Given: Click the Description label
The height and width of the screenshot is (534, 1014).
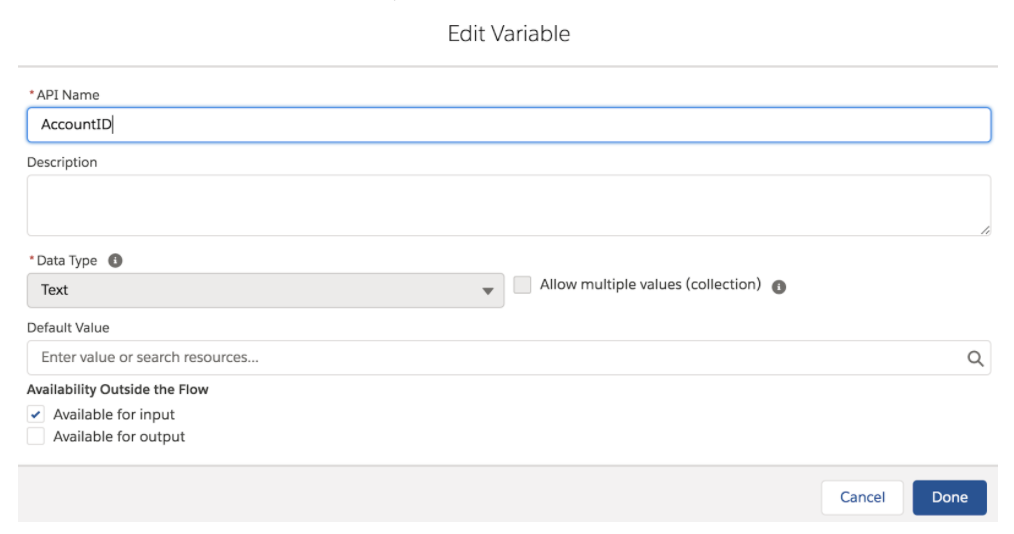Looking at the screenshot, I should [x=62, y=162].
